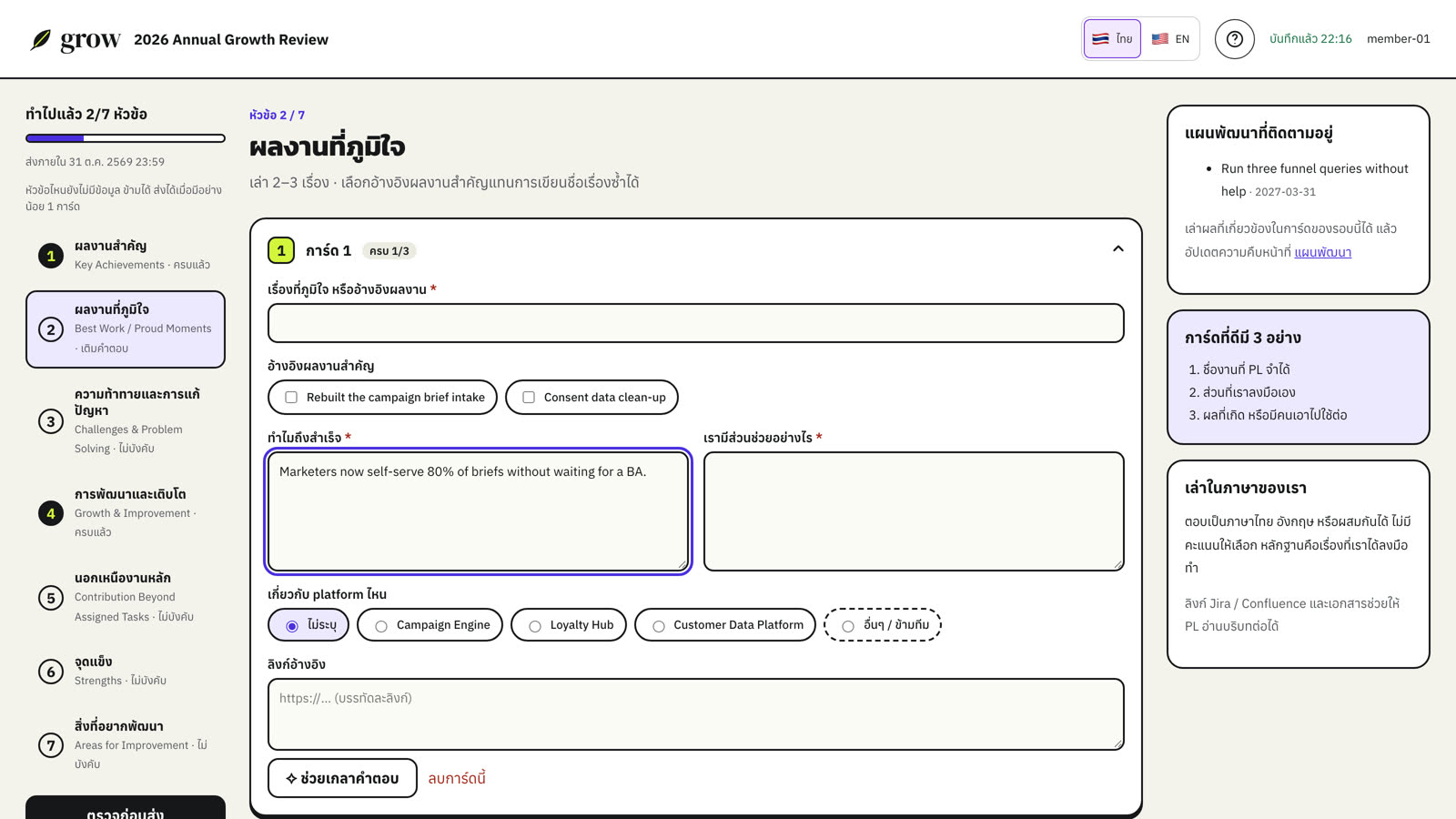Check Rebuilt the campaign brief intake
1456x819 pixels.
point(383,397)
